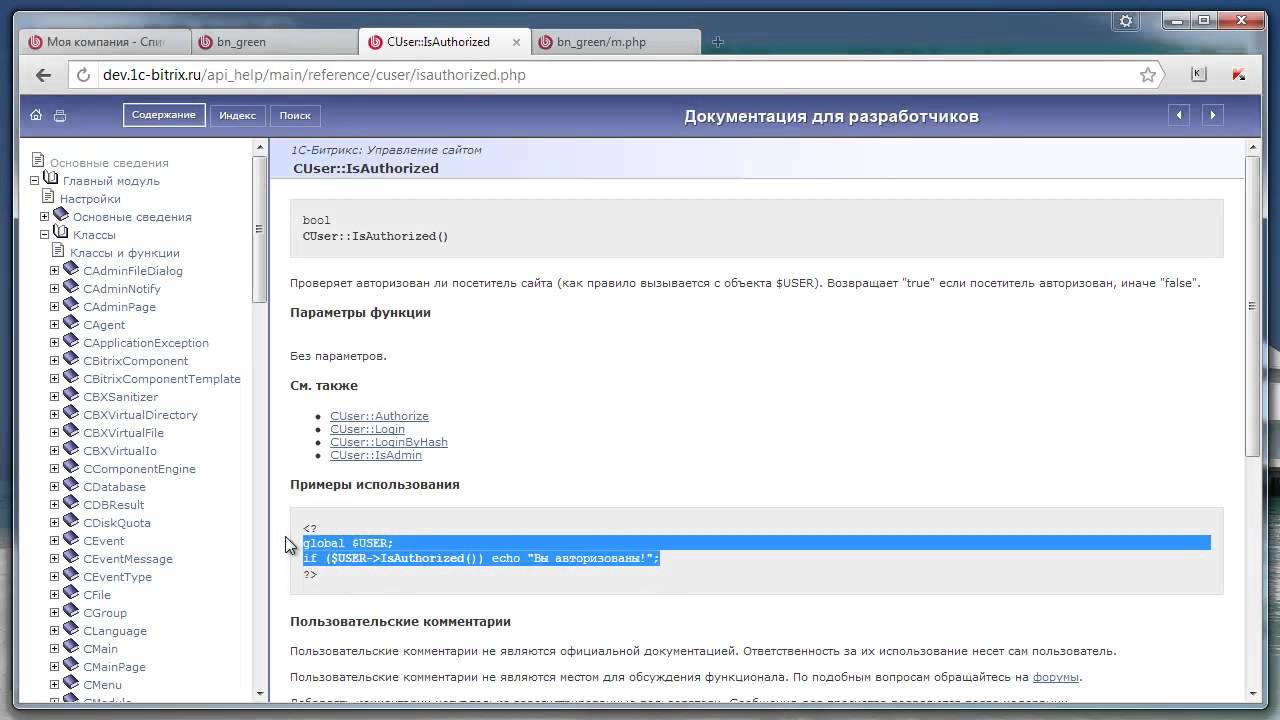Open the Содержание contents view
The height and width of the screenshot is (720, 1280).
click(x=164, y=115)
